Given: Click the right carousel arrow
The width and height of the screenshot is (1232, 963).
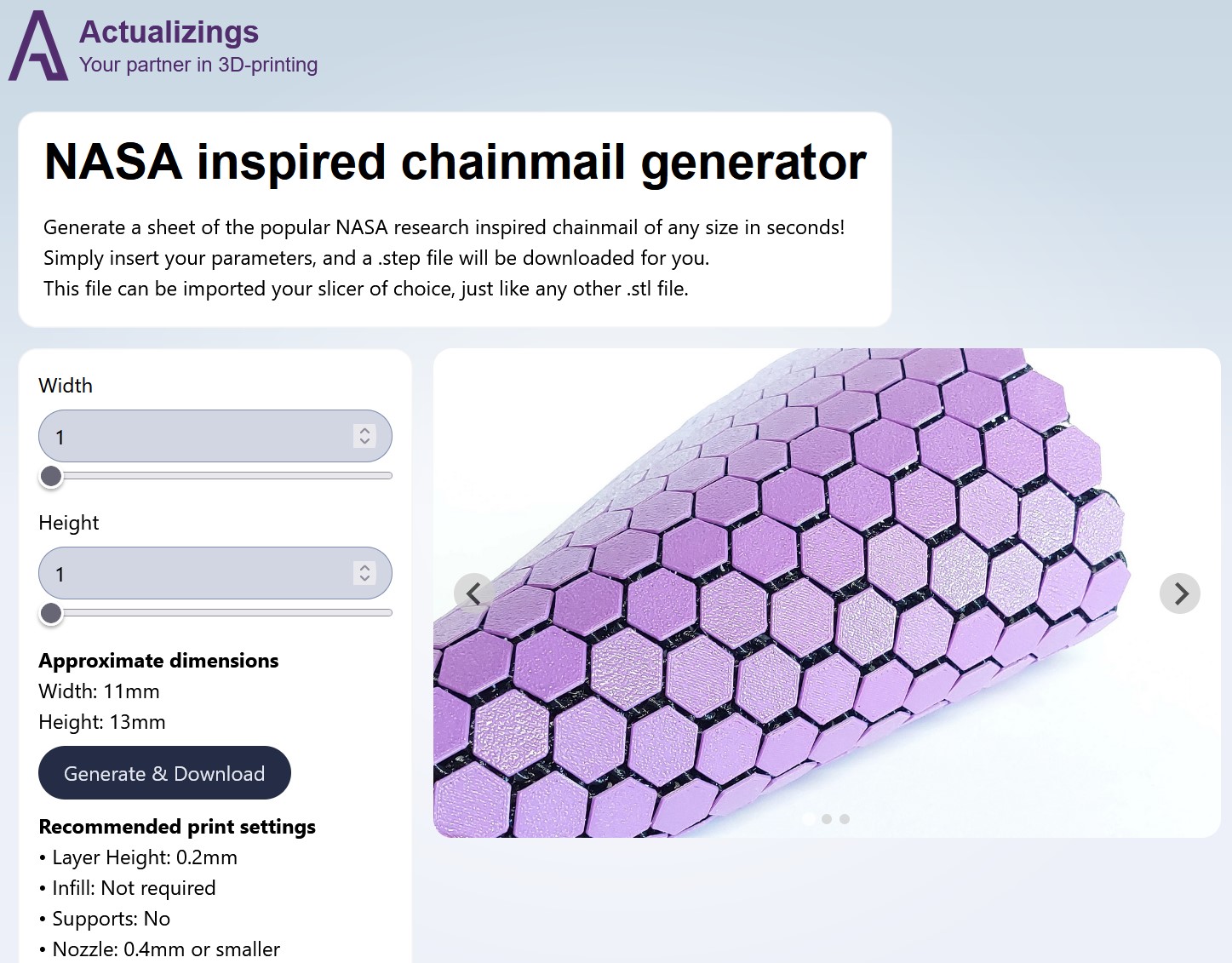Looking at the screenshot, I should (1180, 593).
